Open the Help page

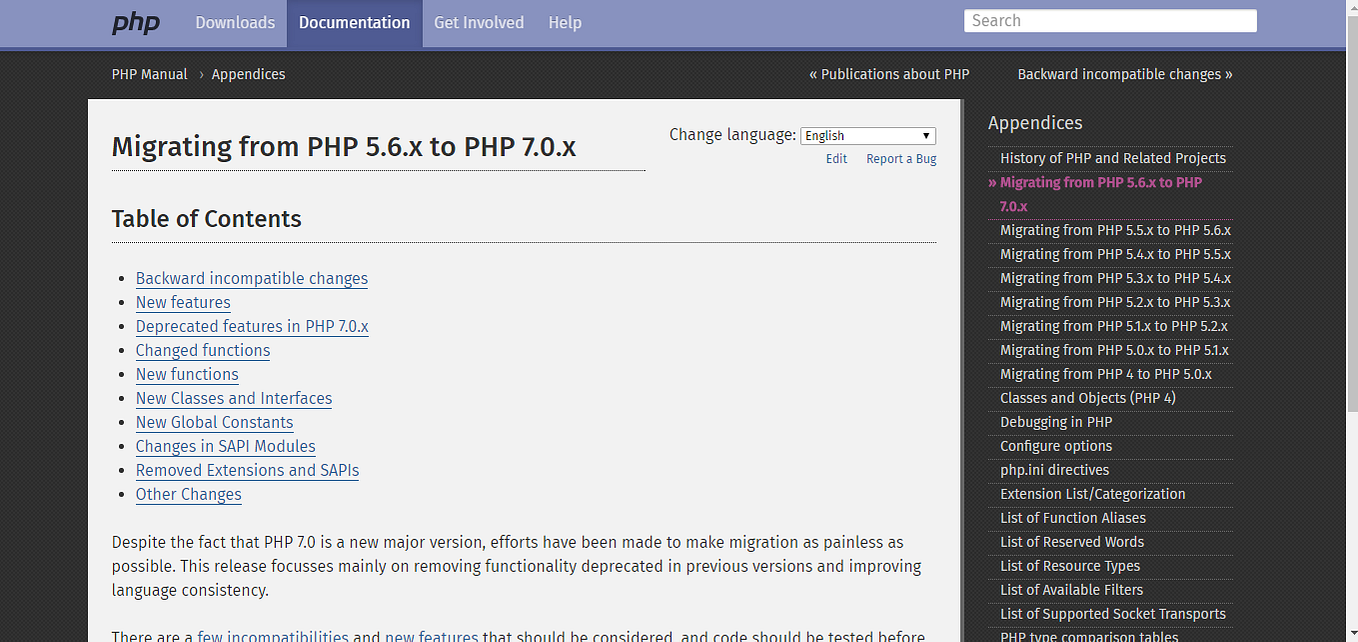coord(565,22)
